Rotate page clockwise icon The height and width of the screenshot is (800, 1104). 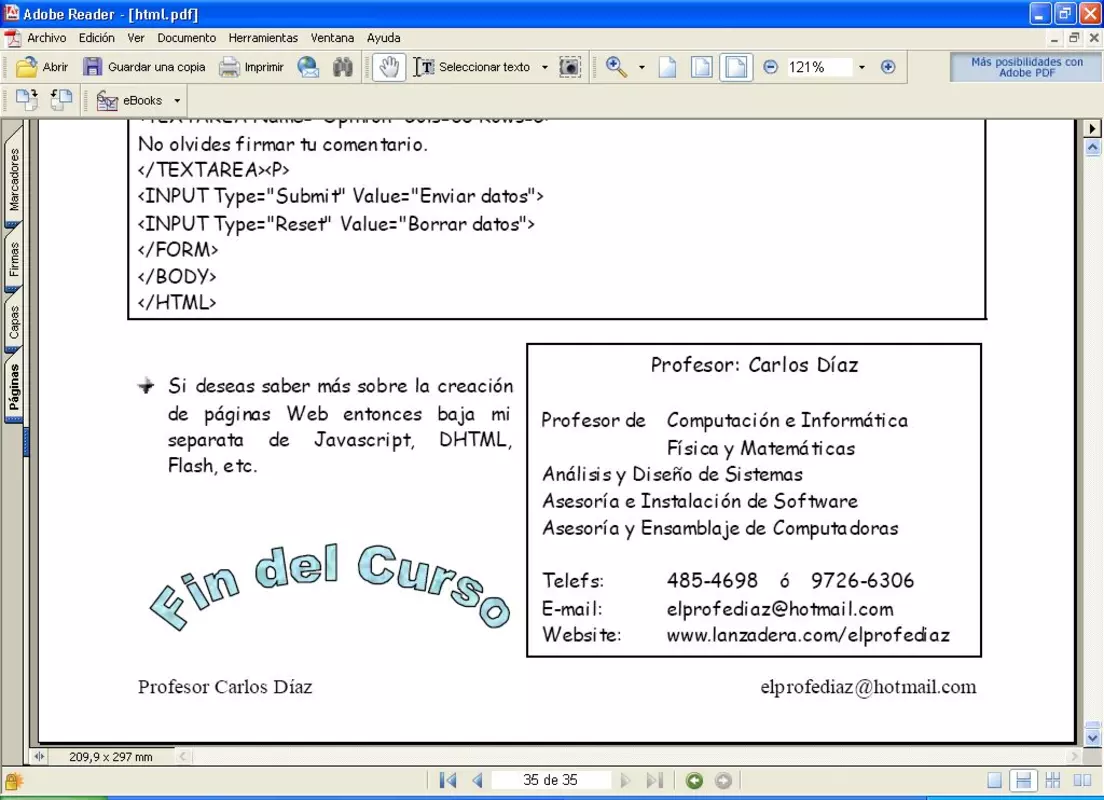(27, 100)
